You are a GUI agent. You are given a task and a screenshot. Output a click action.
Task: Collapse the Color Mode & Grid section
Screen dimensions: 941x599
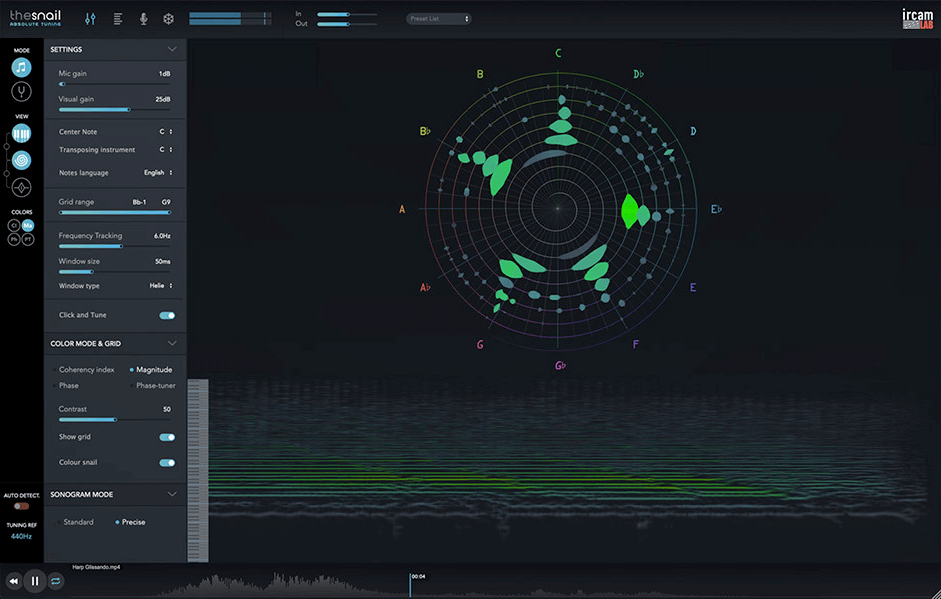pyautogui.click(x=172, y=343)
